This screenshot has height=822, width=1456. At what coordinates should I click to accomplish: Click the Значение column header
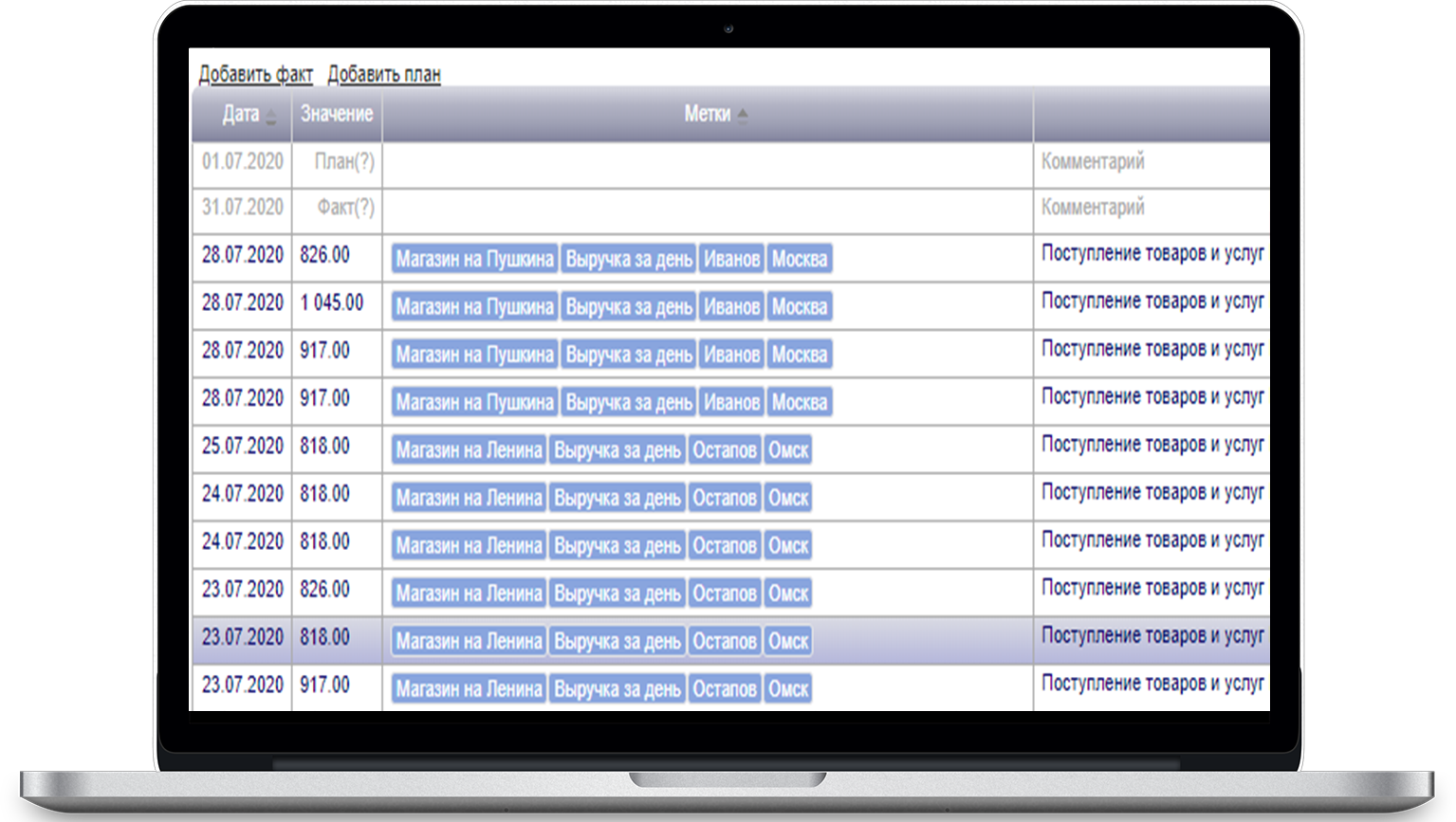[337, 114]
